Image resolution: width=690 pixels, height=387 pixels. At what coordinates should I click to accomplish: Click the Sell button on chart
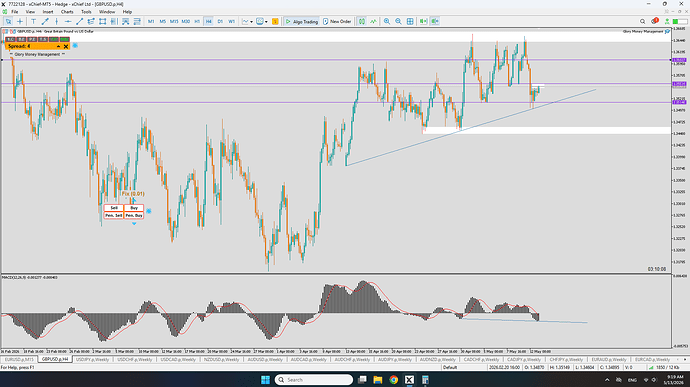click(114, 208)
